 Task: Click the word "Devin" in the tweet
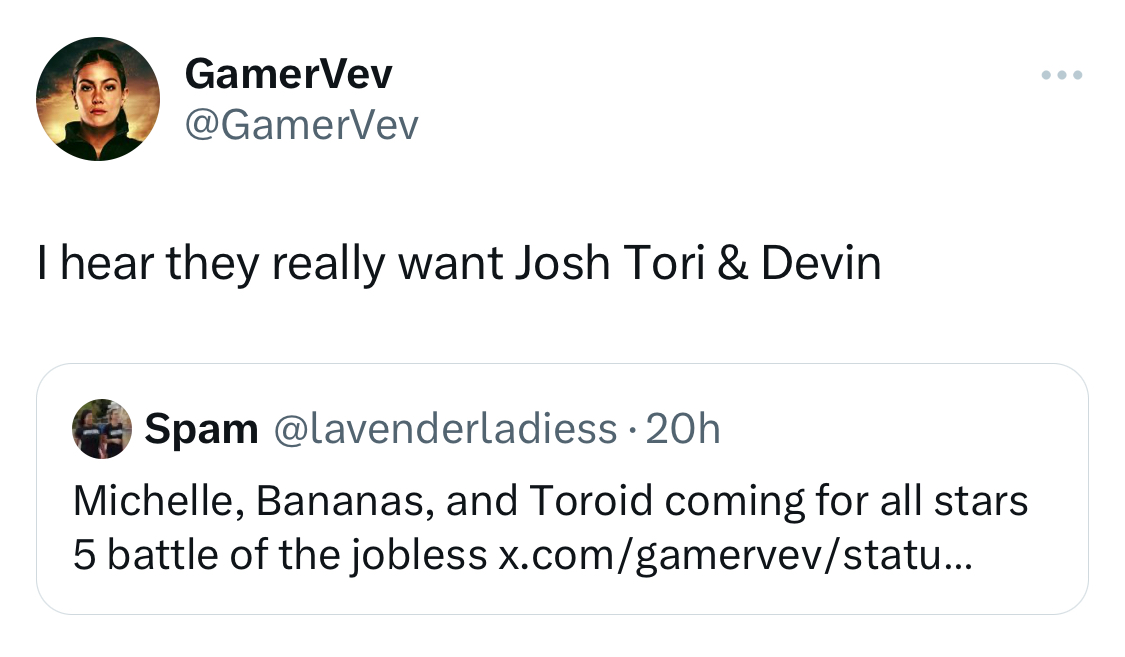click(821, 263)
